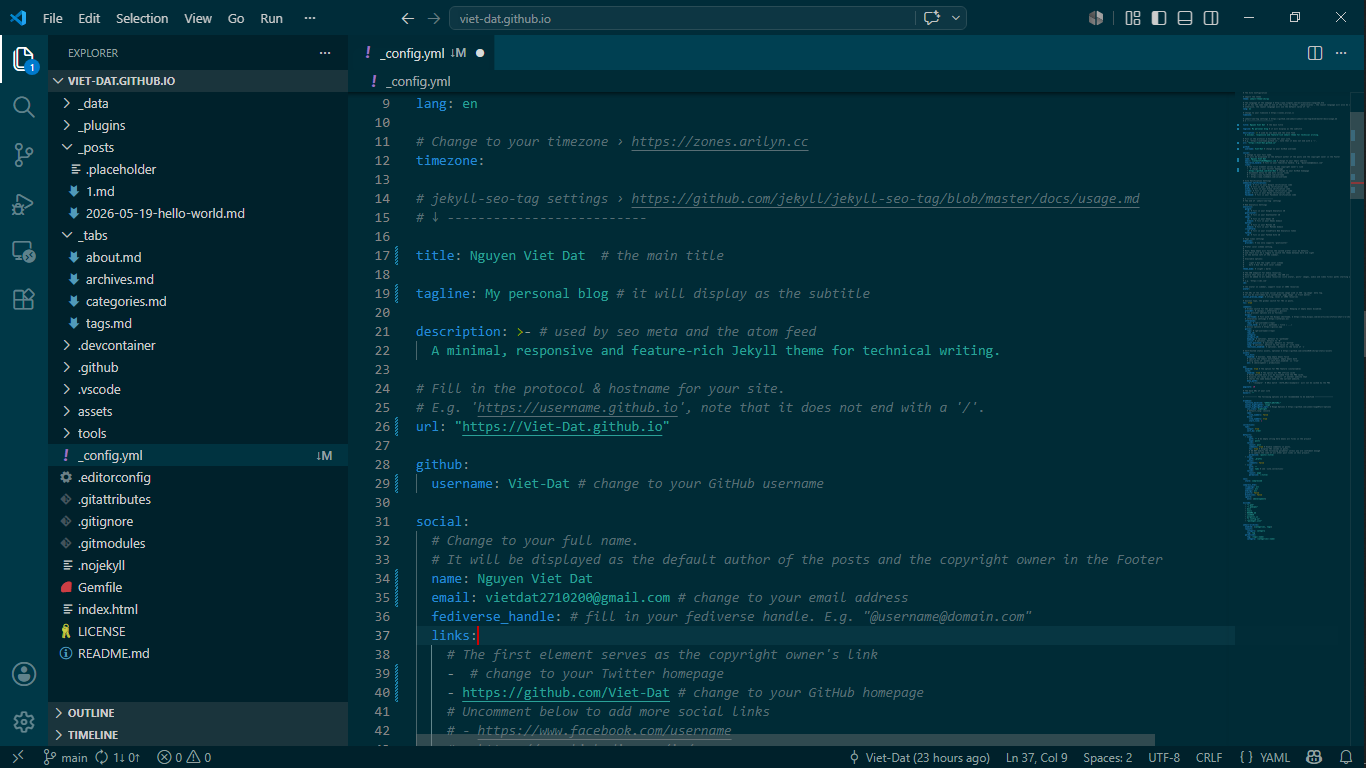
Task: Open the https://github.com/Viet-Dat link
Action: pos(566,693)
